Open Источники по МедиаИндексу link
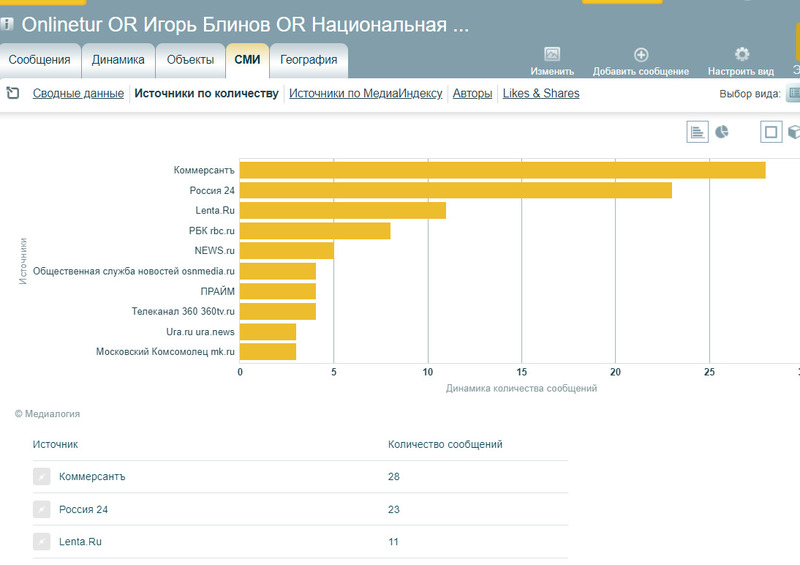Viewport: 800px width, 565px height. (x=365, y=93)
